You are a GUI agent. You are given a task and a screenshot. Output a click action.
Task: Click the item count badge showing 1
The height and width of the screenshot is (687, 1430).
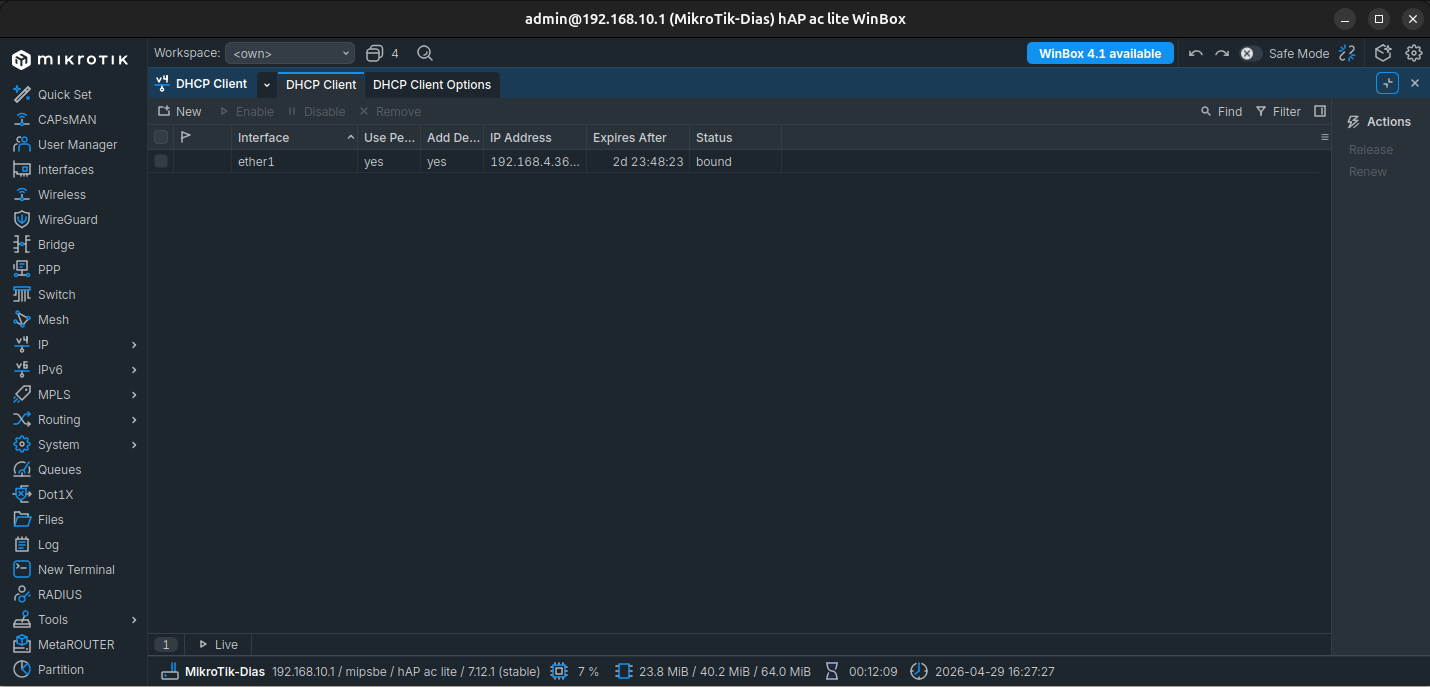pyautogui.click(x=167, y=644)
